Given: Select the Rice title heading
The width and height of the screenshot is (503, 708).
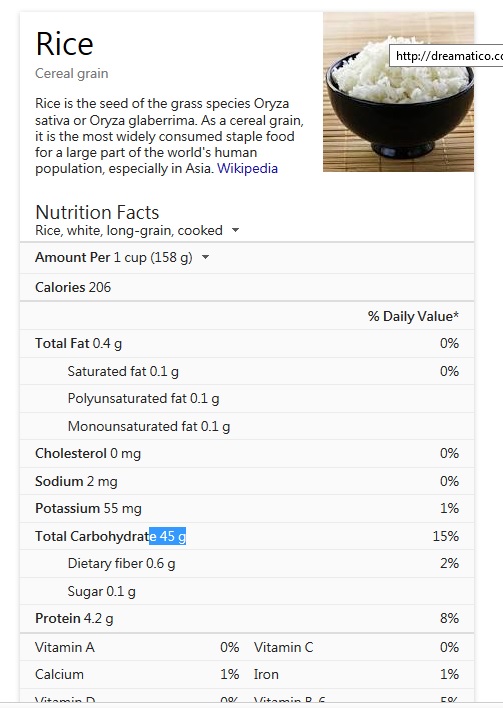Looking at the screenshot, I should coord(65,44).
